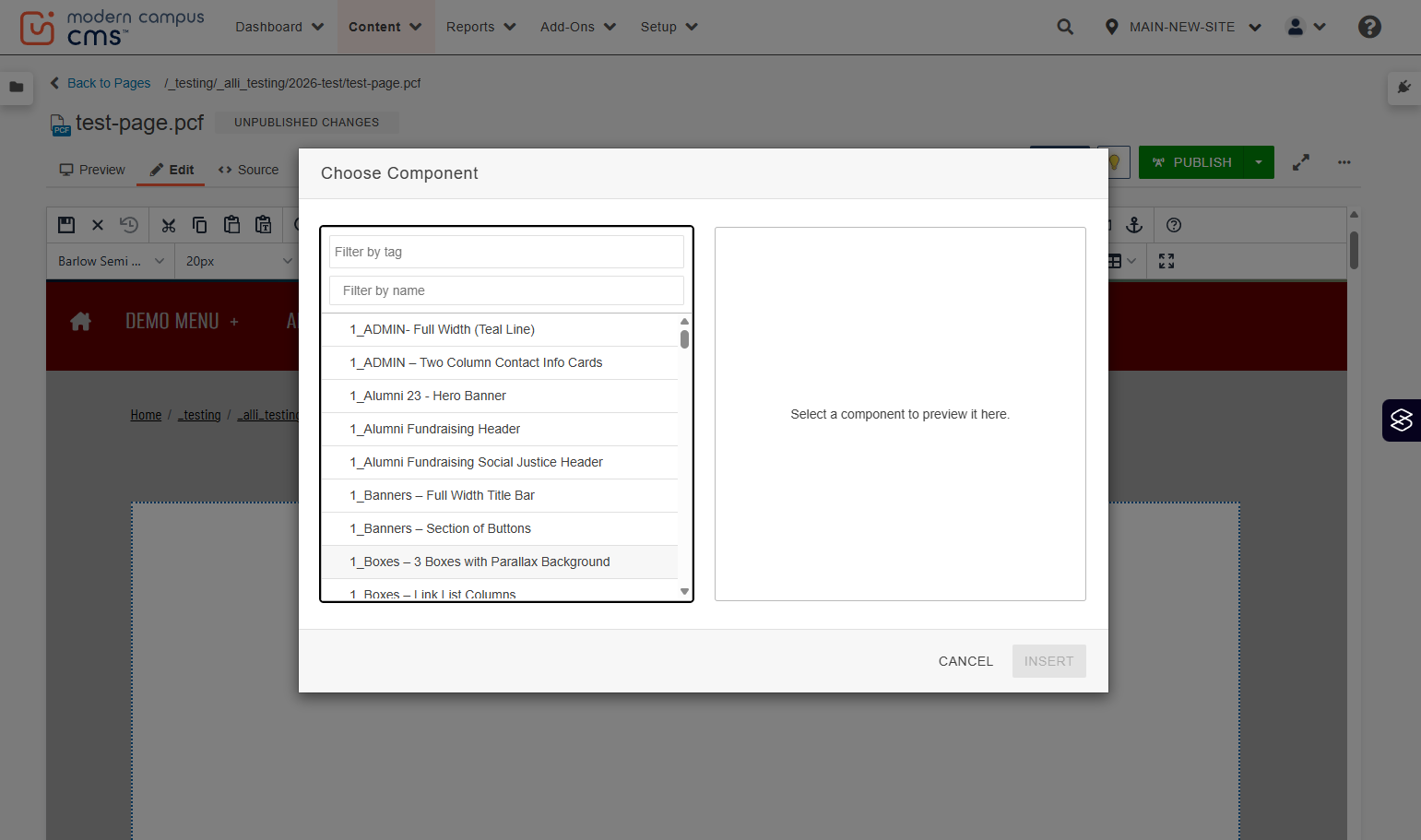Screen dimensions: 1421x840
Task: Click the Paste clipboard icon
Action: click(x=231, y=225)
